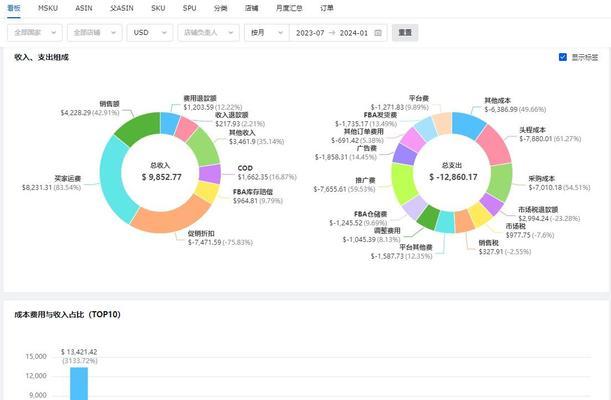Image resolution: width=611 pixels, height=400 pixels.
Task: Click the start date field 2023-07
Action: [310, 33]
